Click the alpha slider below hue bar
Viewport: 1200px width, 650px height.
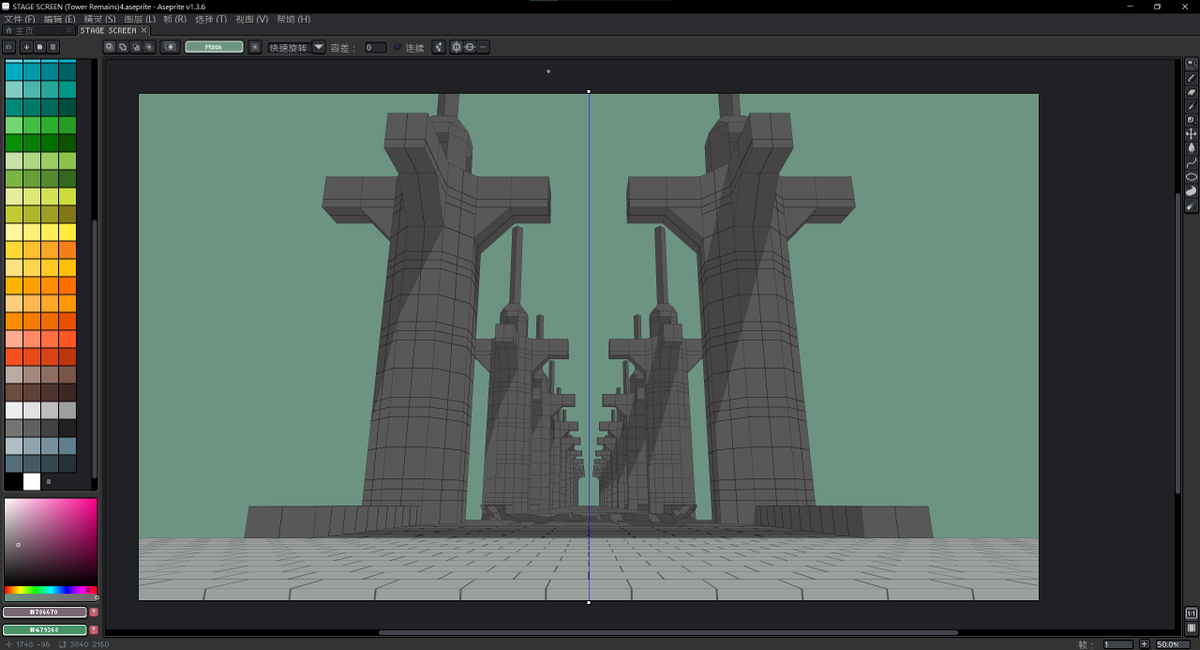[x=51, y=597]
